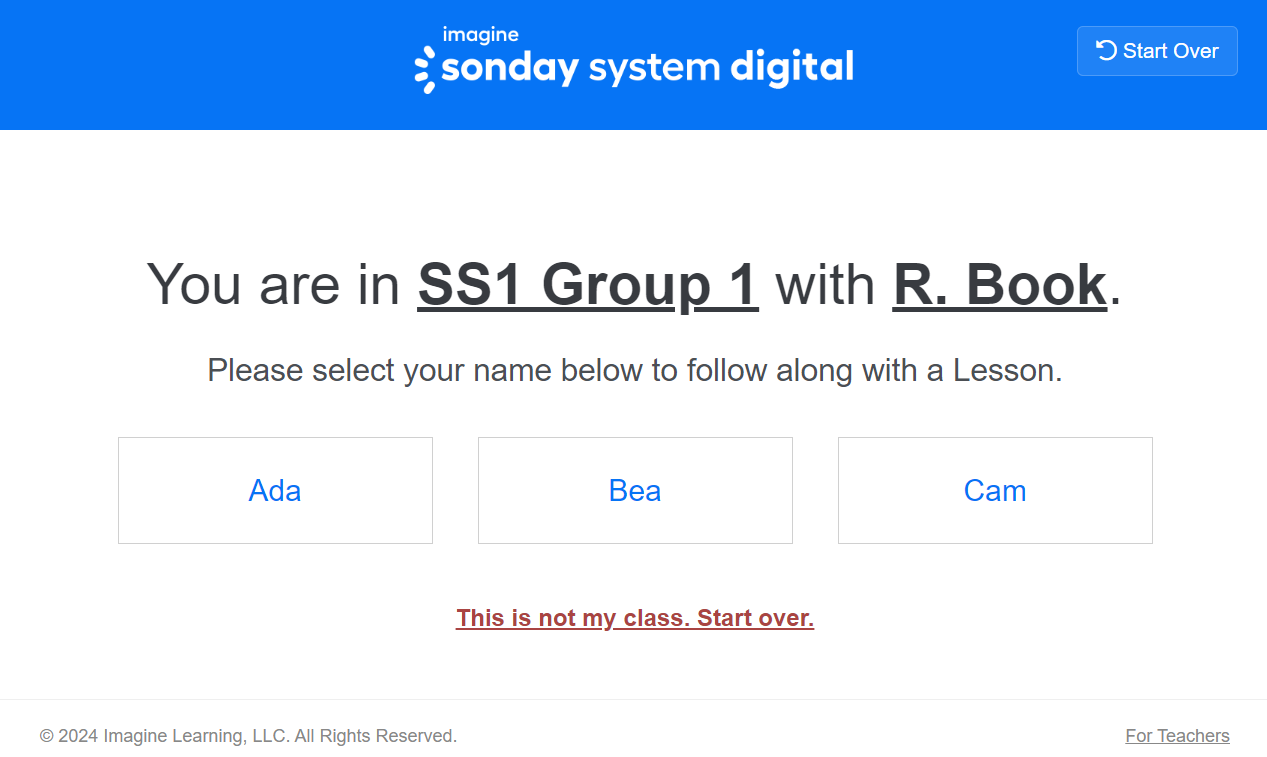Pick the Cam name card

(x=995, y=491)
